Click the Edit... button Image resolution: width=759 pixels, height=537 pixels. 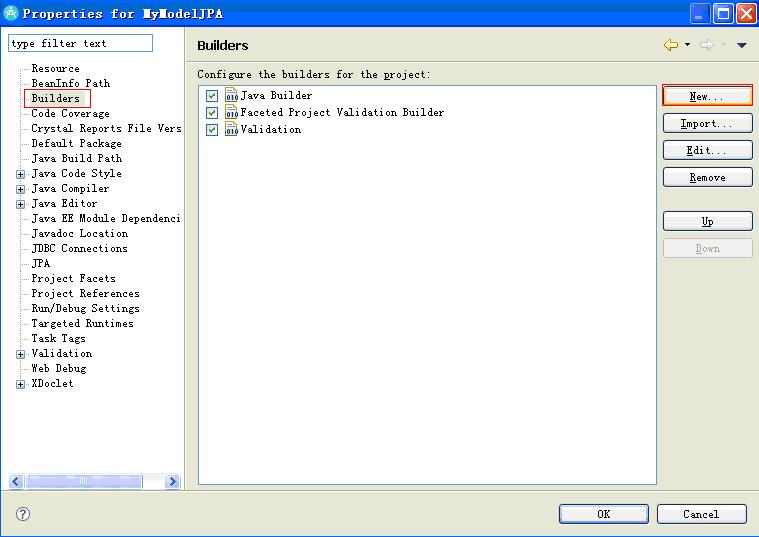(x=707, y=150)
